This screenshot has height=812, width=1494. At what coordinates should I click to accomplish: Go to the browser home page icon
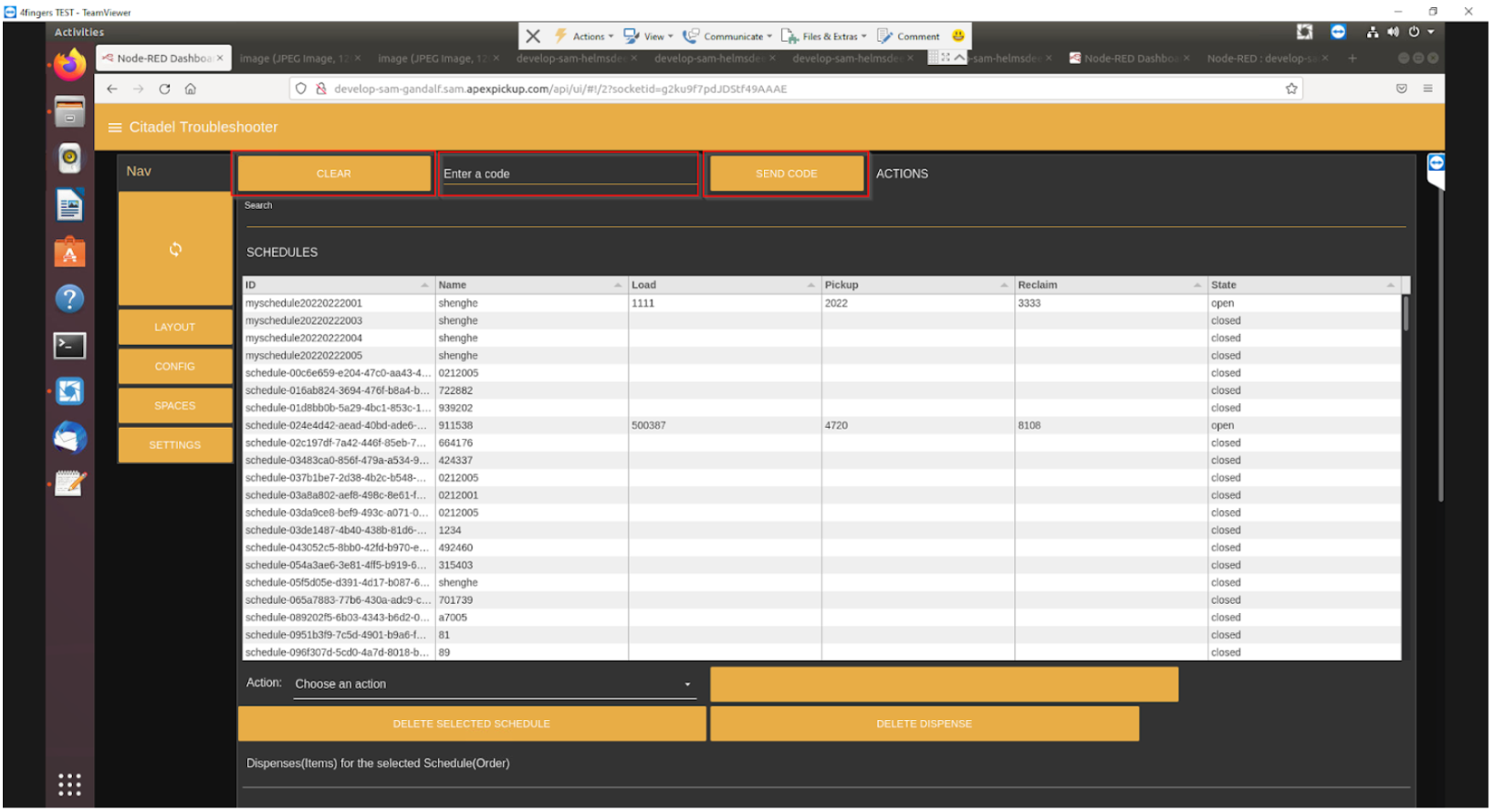(x=190, y=89)
